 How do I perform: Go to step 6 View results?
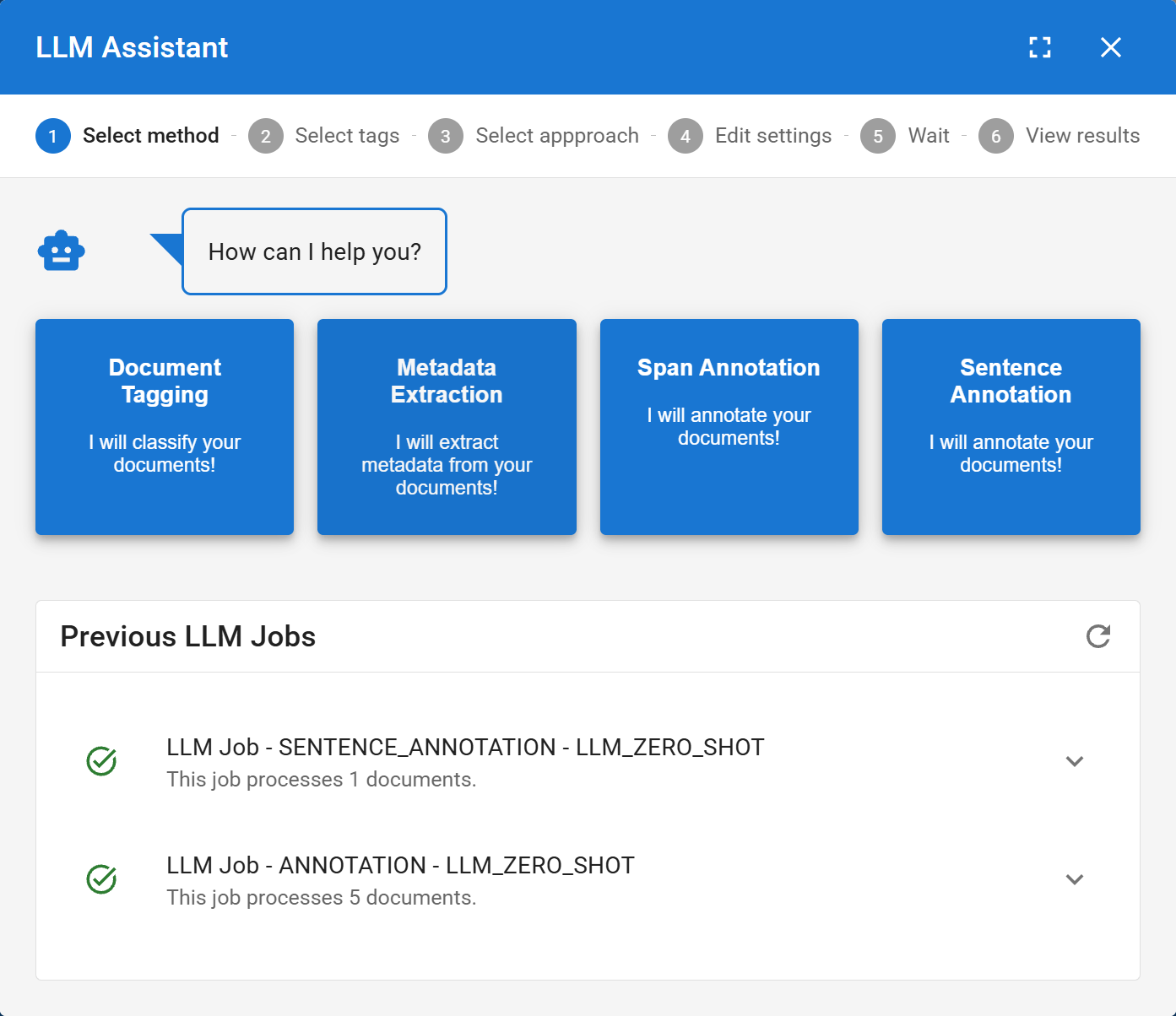[1059, 136]
